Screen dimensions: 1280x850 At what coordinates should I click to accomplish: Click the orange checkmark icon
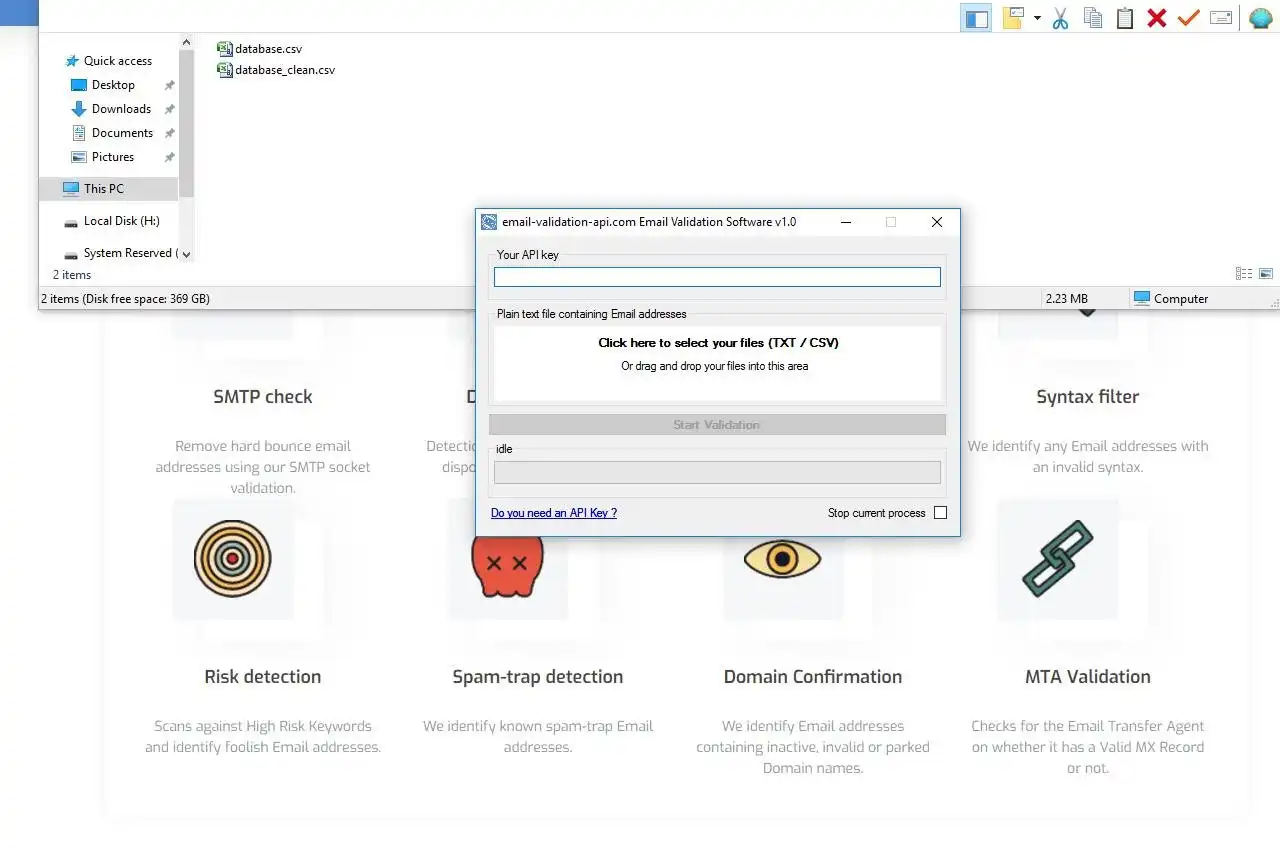point(1188,18)
